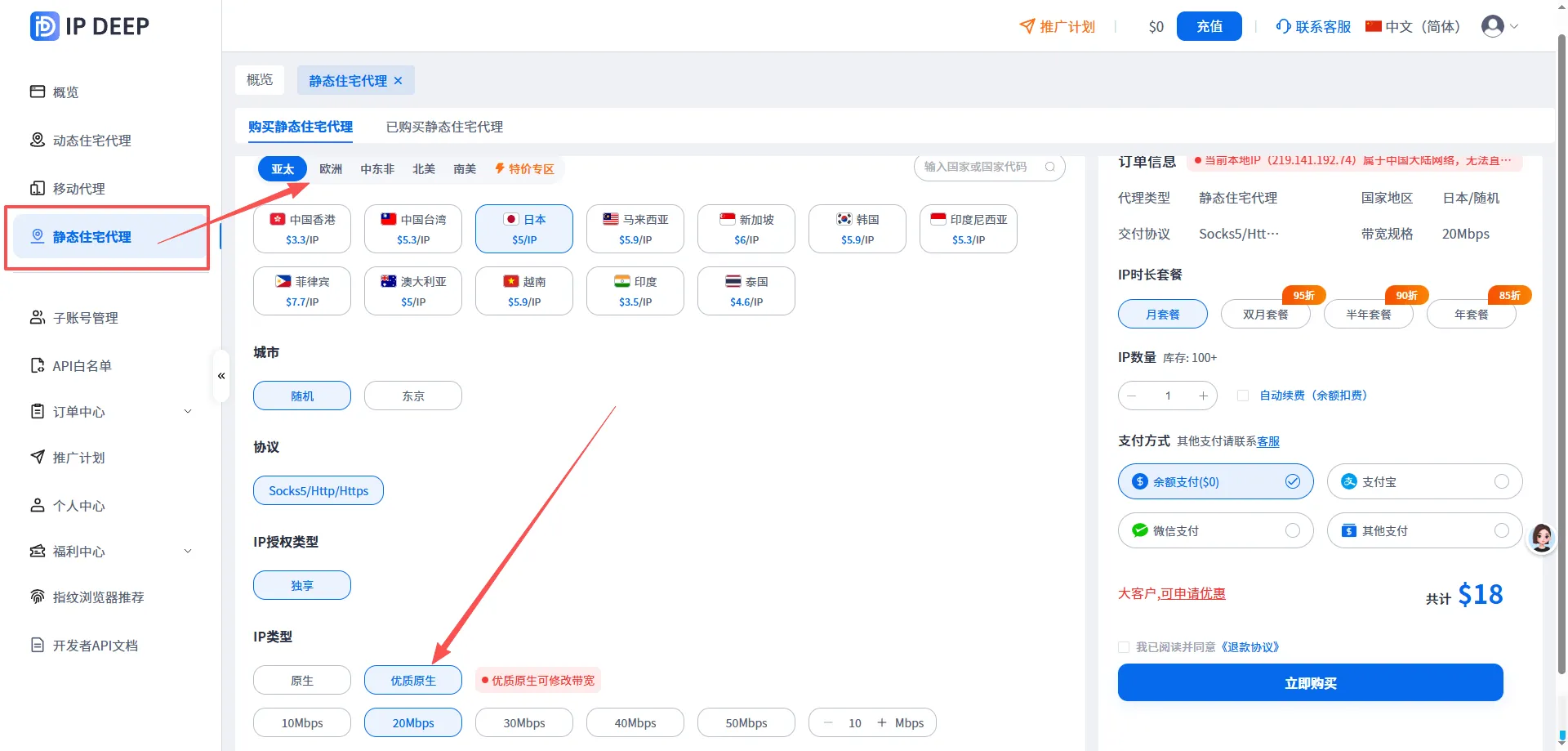Select 东京 city option
Image resolution: width=1568 pixels, height=751 pixels.
413,396
